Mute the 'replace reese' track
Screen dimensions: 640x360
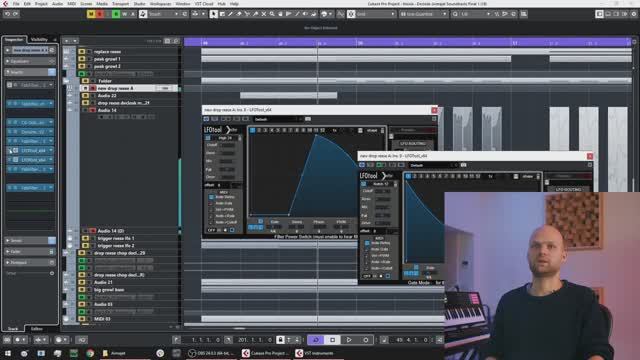coord(82,52)
